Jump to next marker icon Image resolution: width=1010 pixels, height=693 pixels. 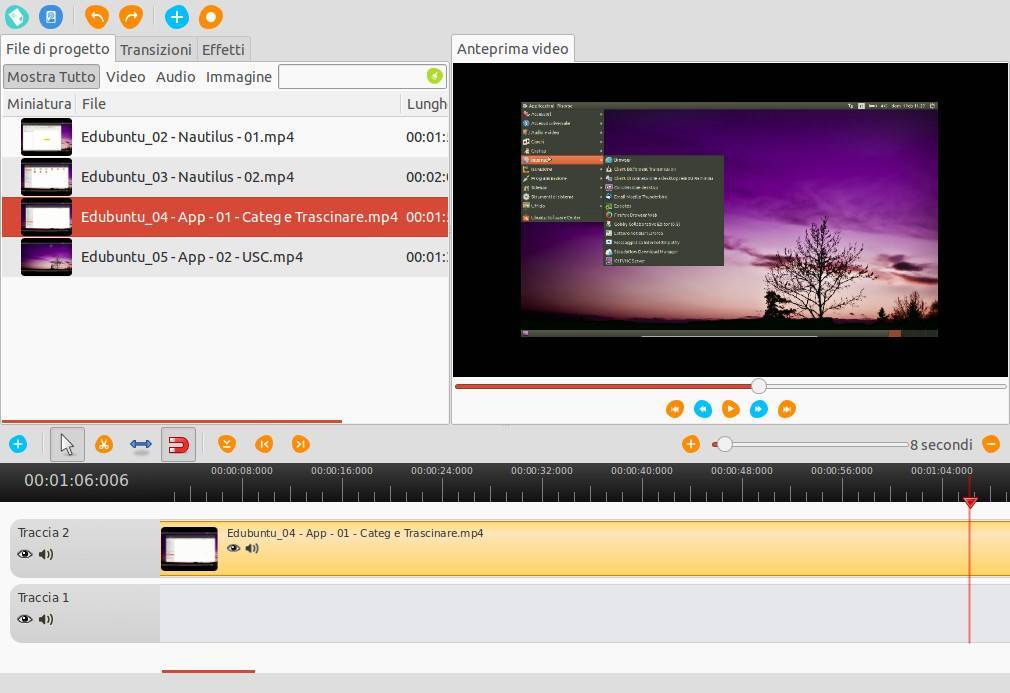pos(301,444)
